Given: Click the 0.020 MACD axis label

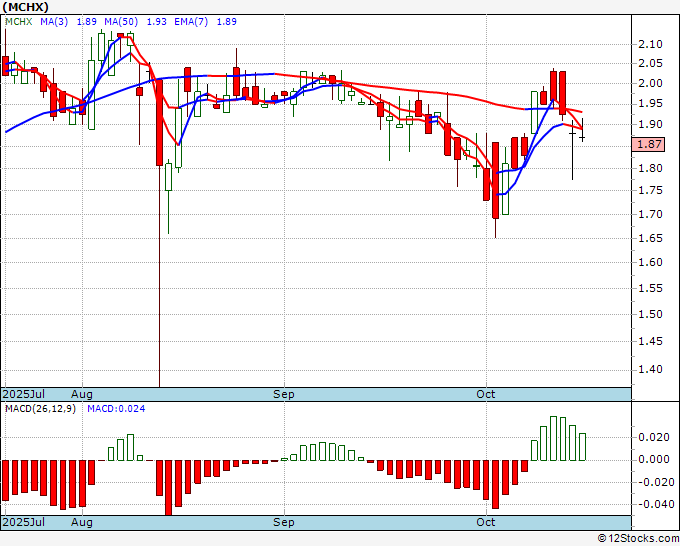Looking at the screenshot, I should click(x=654, y=437).
